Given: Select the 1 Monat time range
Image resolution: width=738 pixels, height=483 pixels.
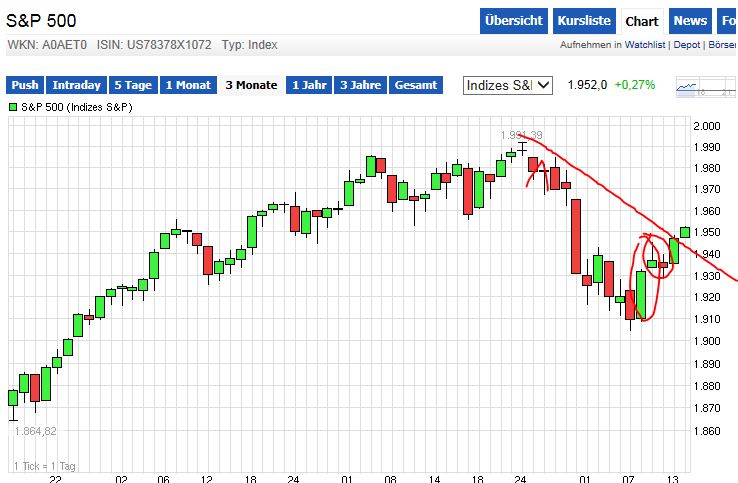Looking at the screenshot, I should click(188, 85).
